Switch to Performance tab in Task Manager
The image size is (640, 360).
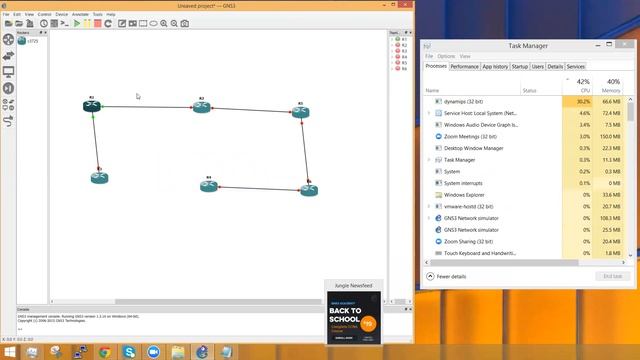[464, 67]
